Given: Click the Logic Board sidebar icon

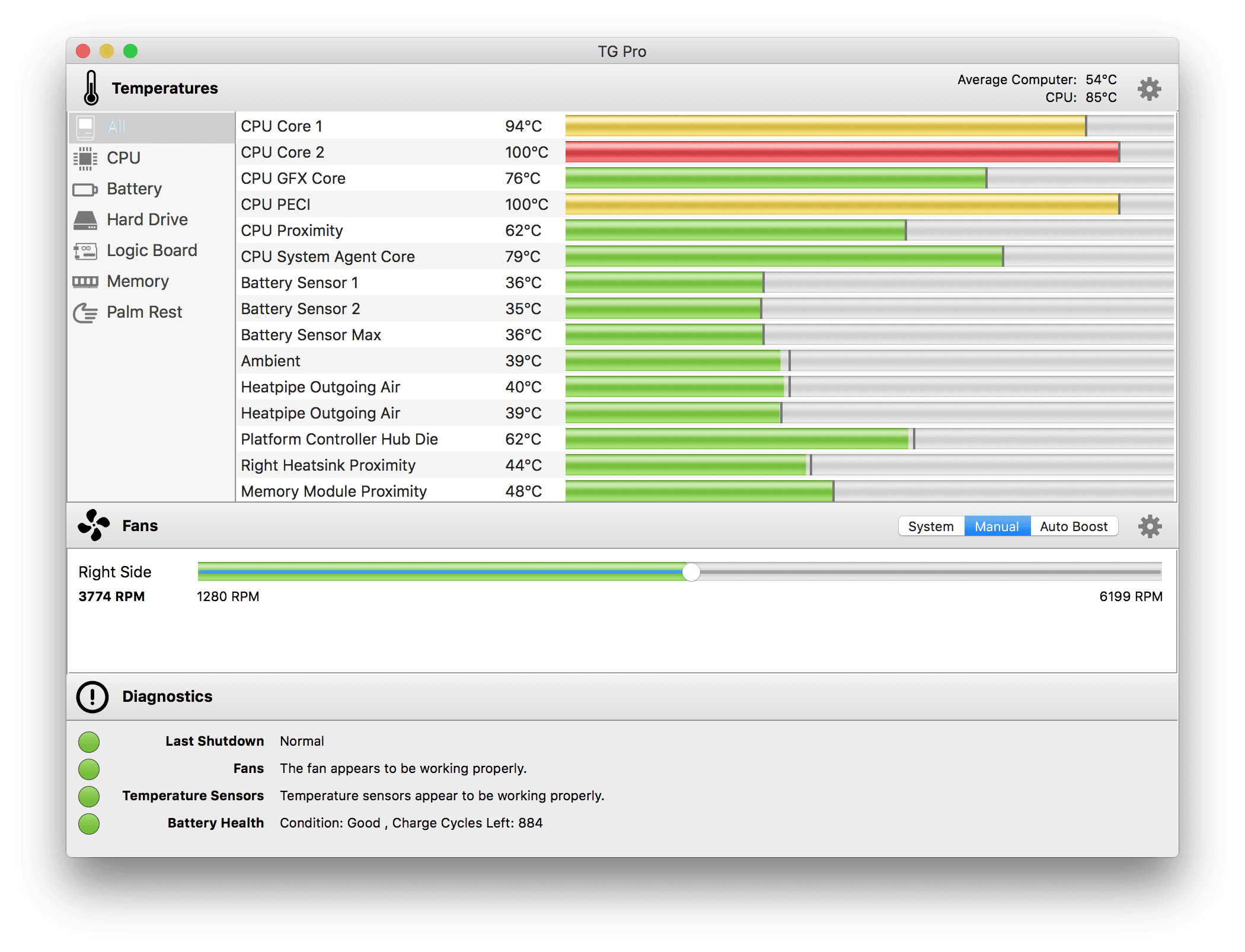Looking at the screenshot, I should 85,251.
